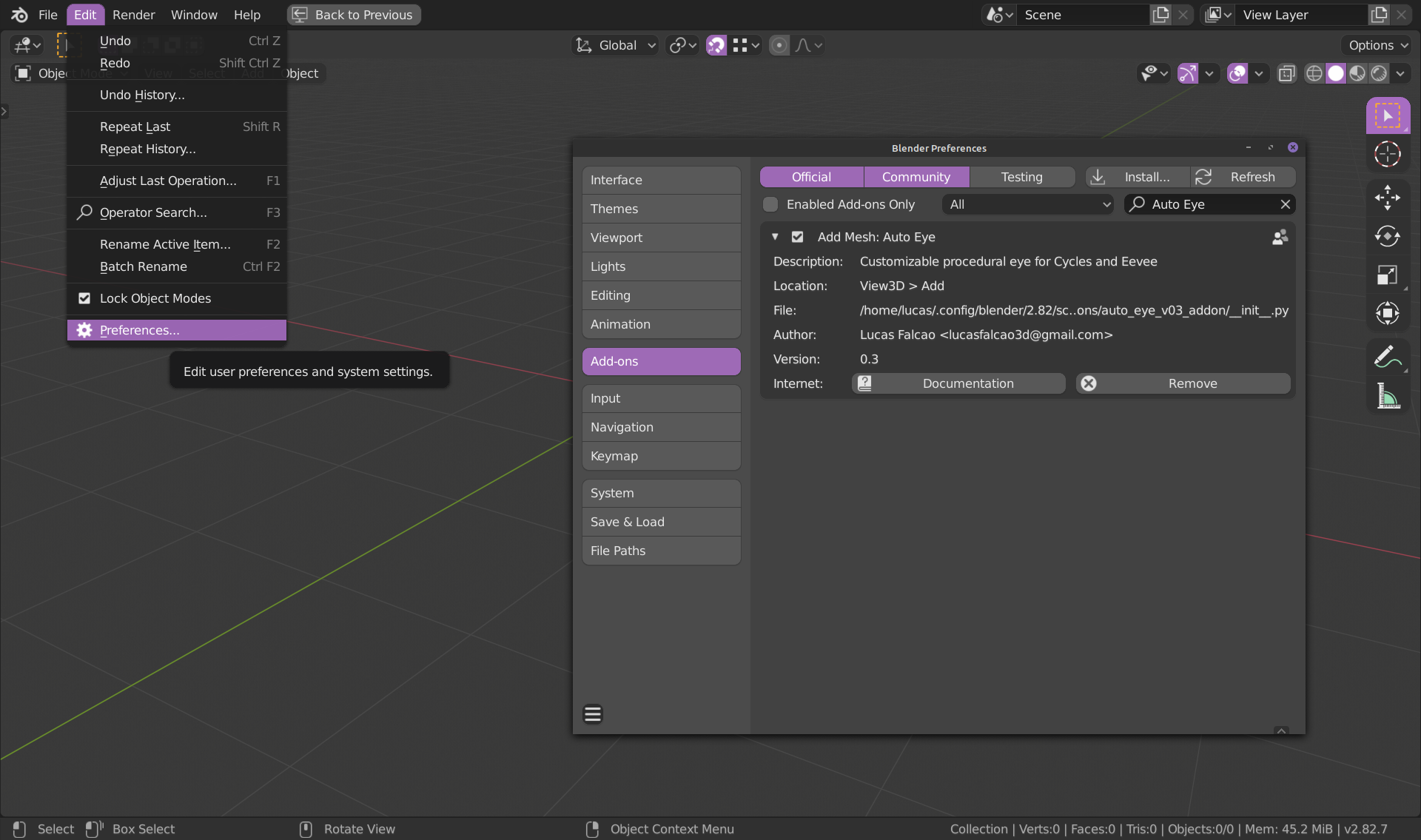Select the Rotate tool
Image resolution: width=1421 pixels, height=840 pixels.
[x=1388, y=237]
